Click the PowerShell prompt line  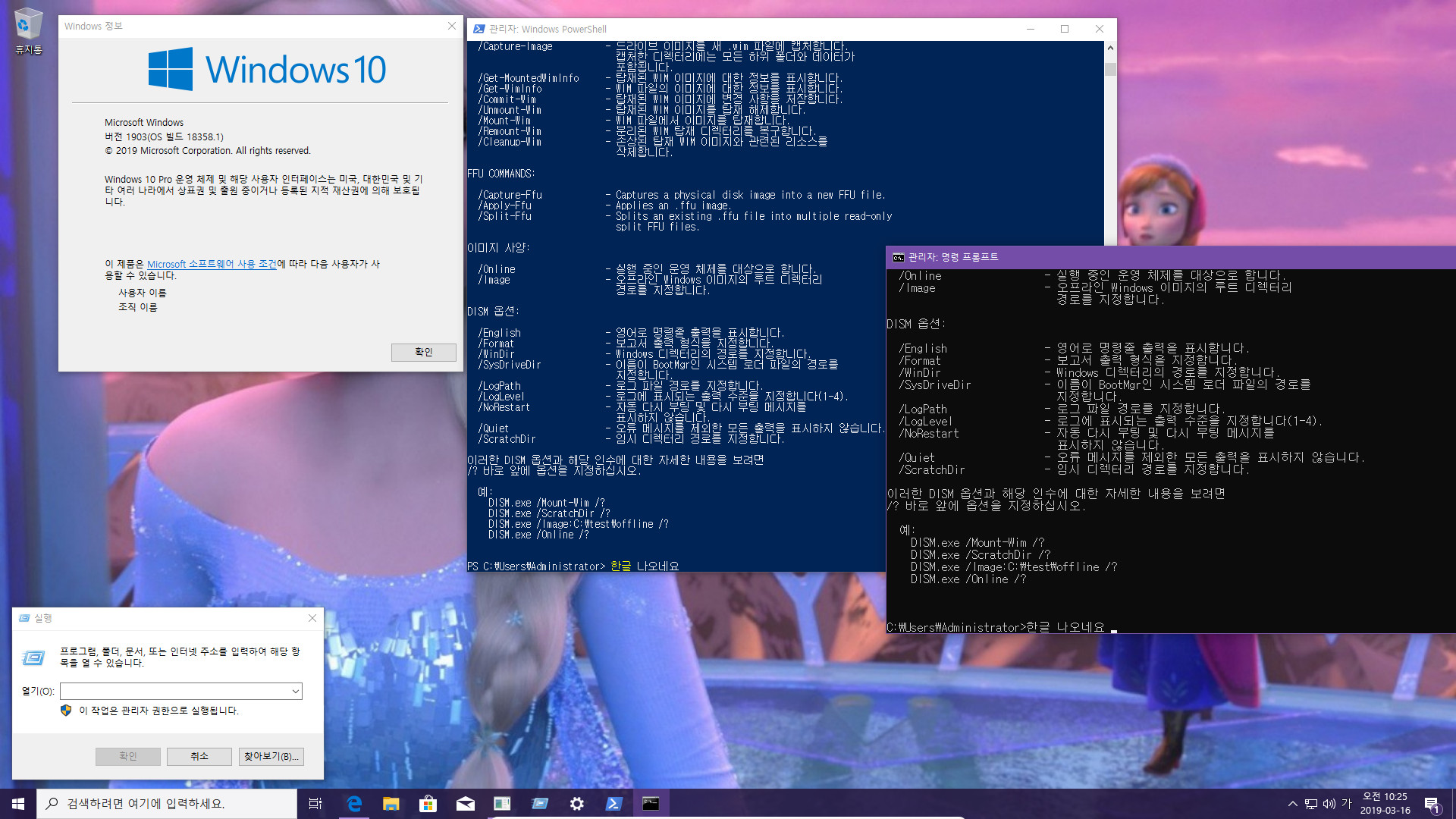(x=573, y=566)
